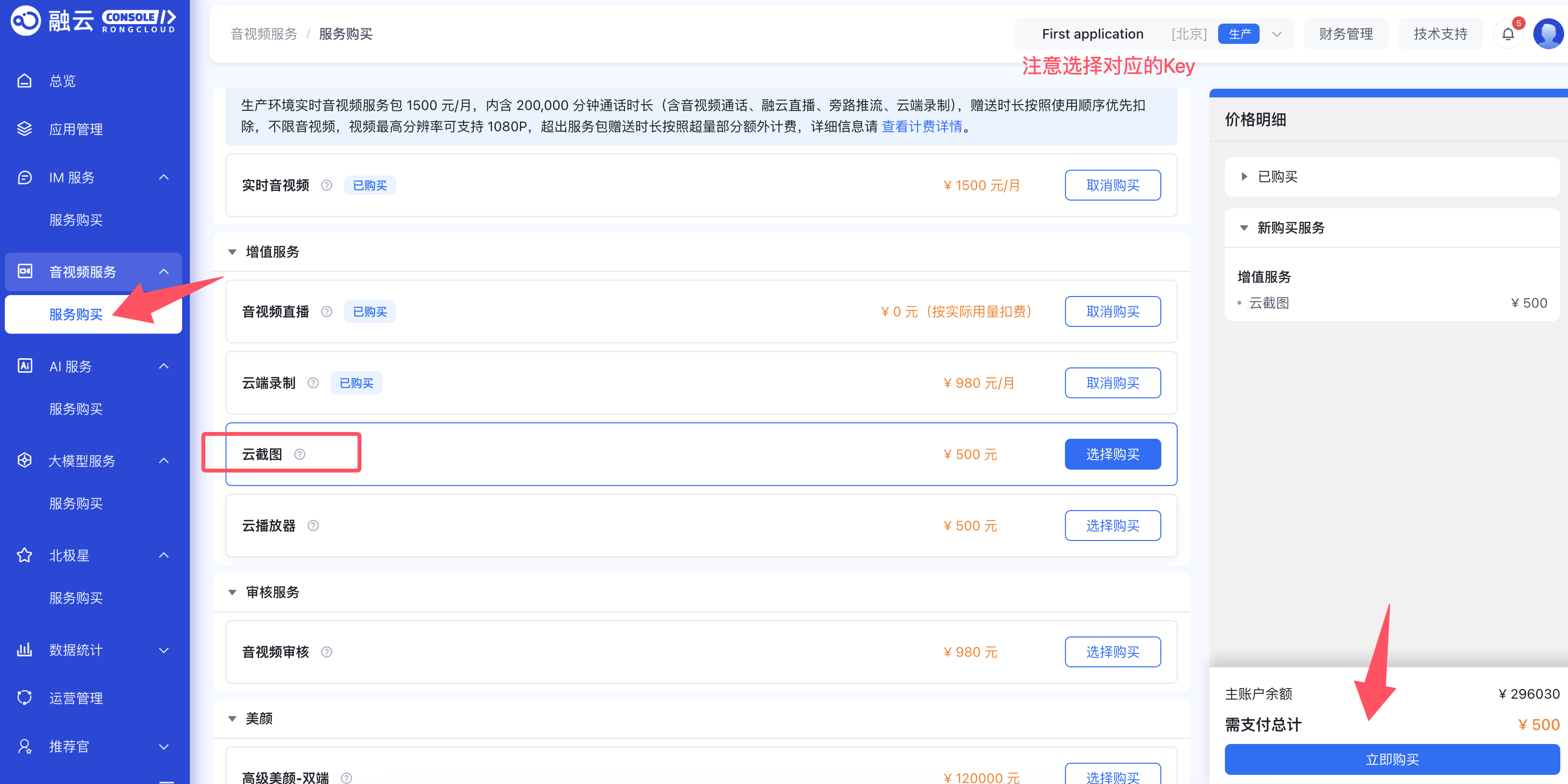
Task: Collapse the 音视频服务 sidebar chevron
Action: pos(164,271)
